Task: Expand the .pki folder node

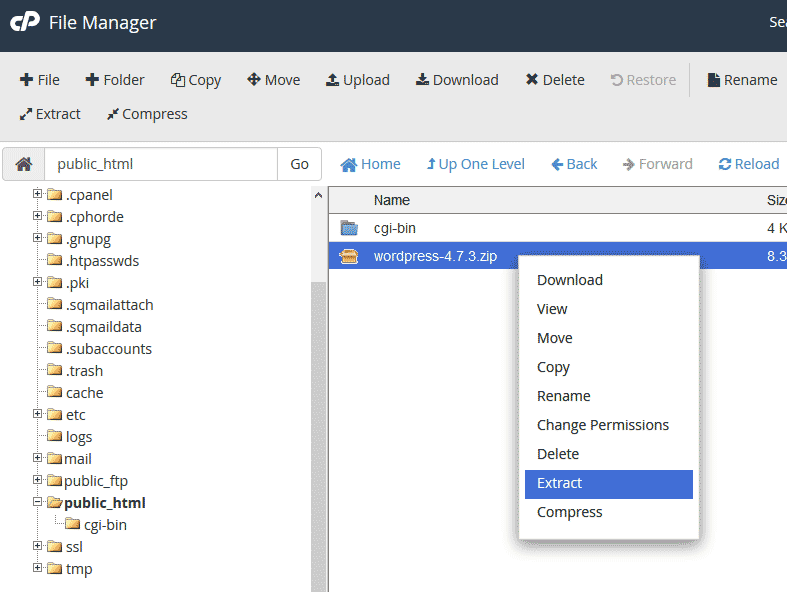Action: [37, 282]
